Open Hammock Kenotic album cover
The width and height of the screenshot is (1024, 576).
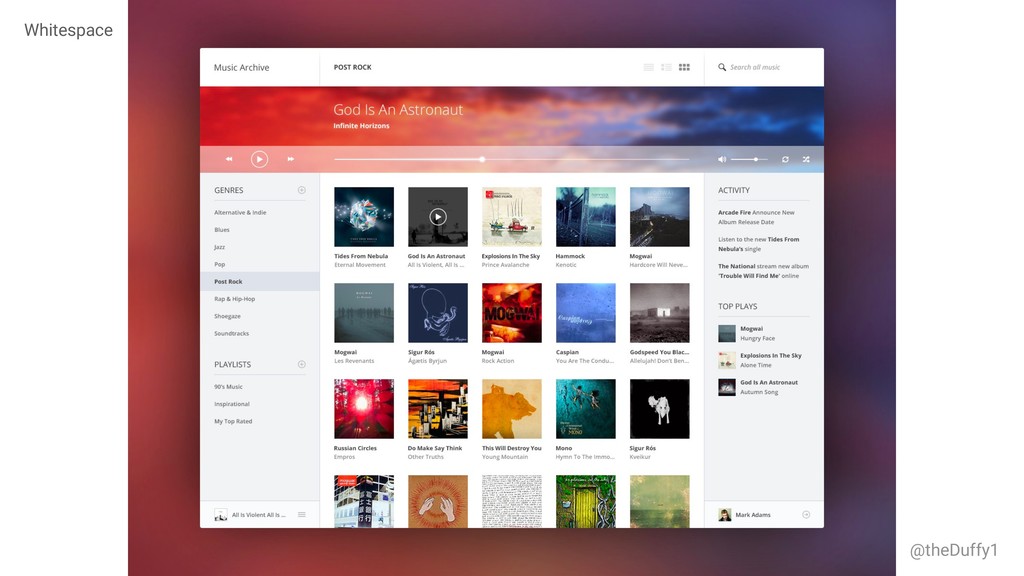(x=586, y=217)
